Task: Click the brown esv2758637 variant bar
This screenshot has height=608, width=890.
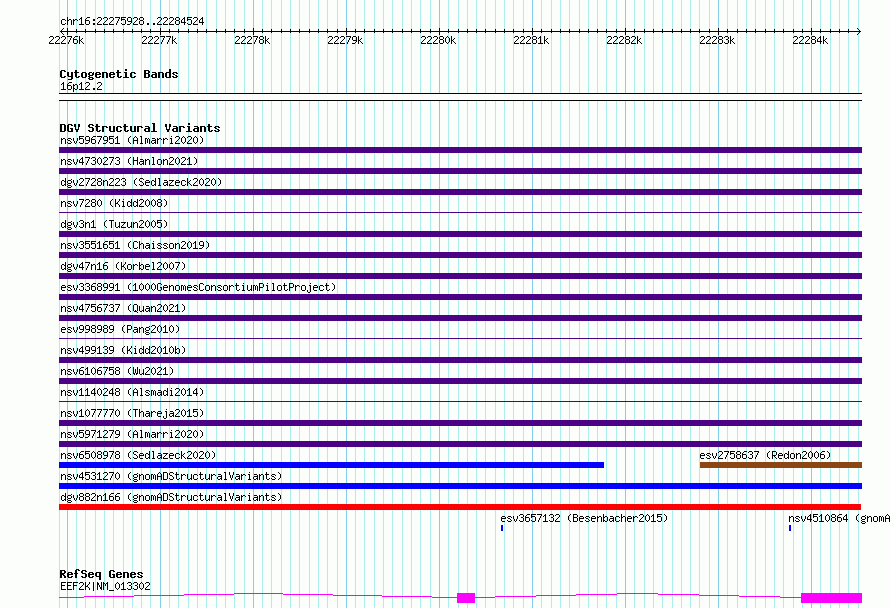Action: (781, 465)
